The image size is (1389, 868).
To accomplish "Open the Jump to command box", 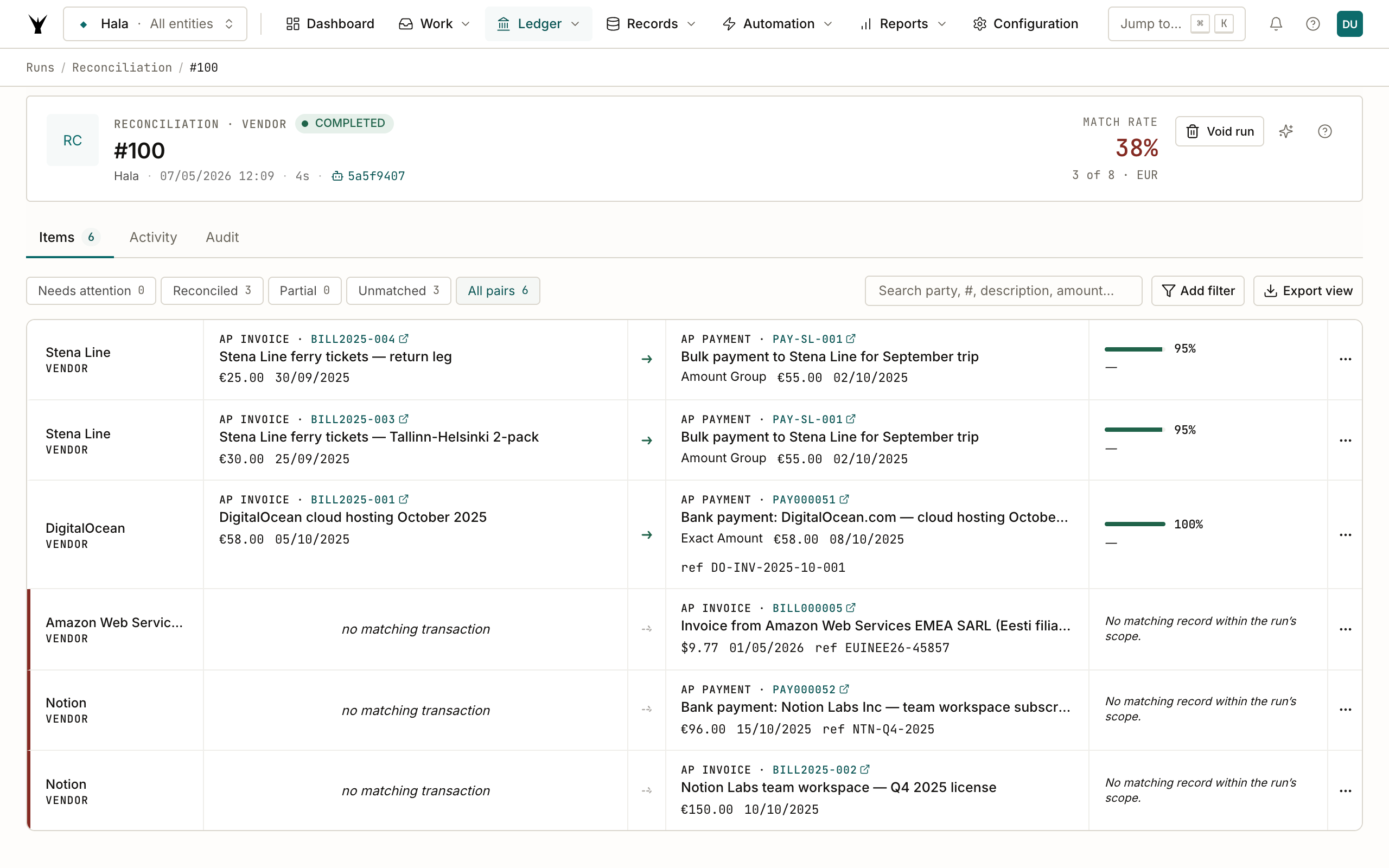I will coord(1176,23).
